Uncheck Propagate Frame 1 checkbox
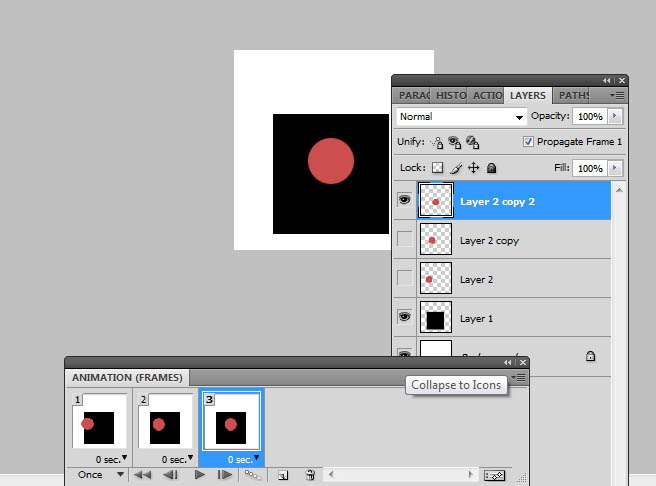656x486 pixels. click(528, 141)
